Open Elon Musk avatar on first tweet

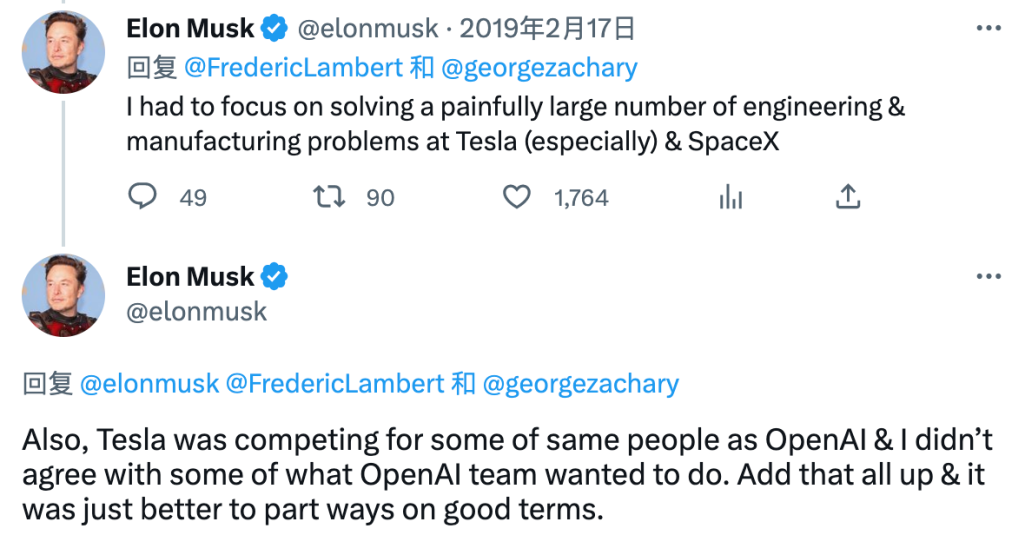tap(63, 53)
